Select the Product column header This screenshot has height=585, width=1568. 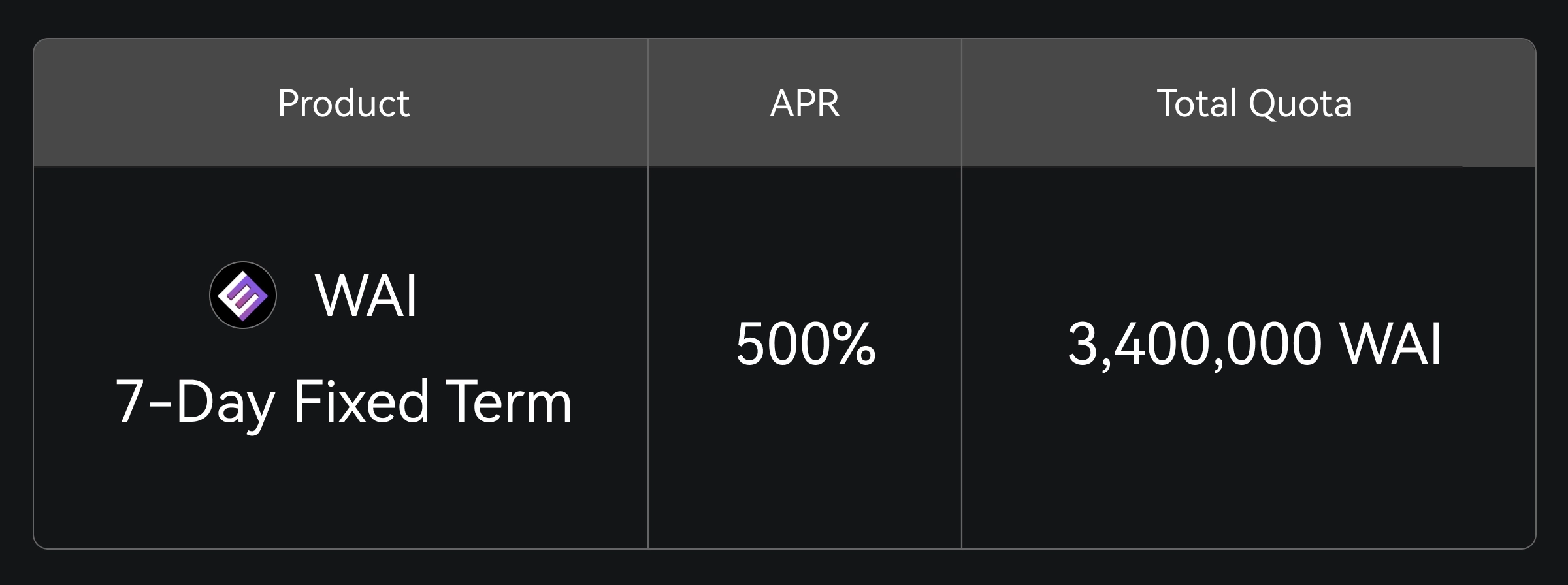(x=344, y=103)
